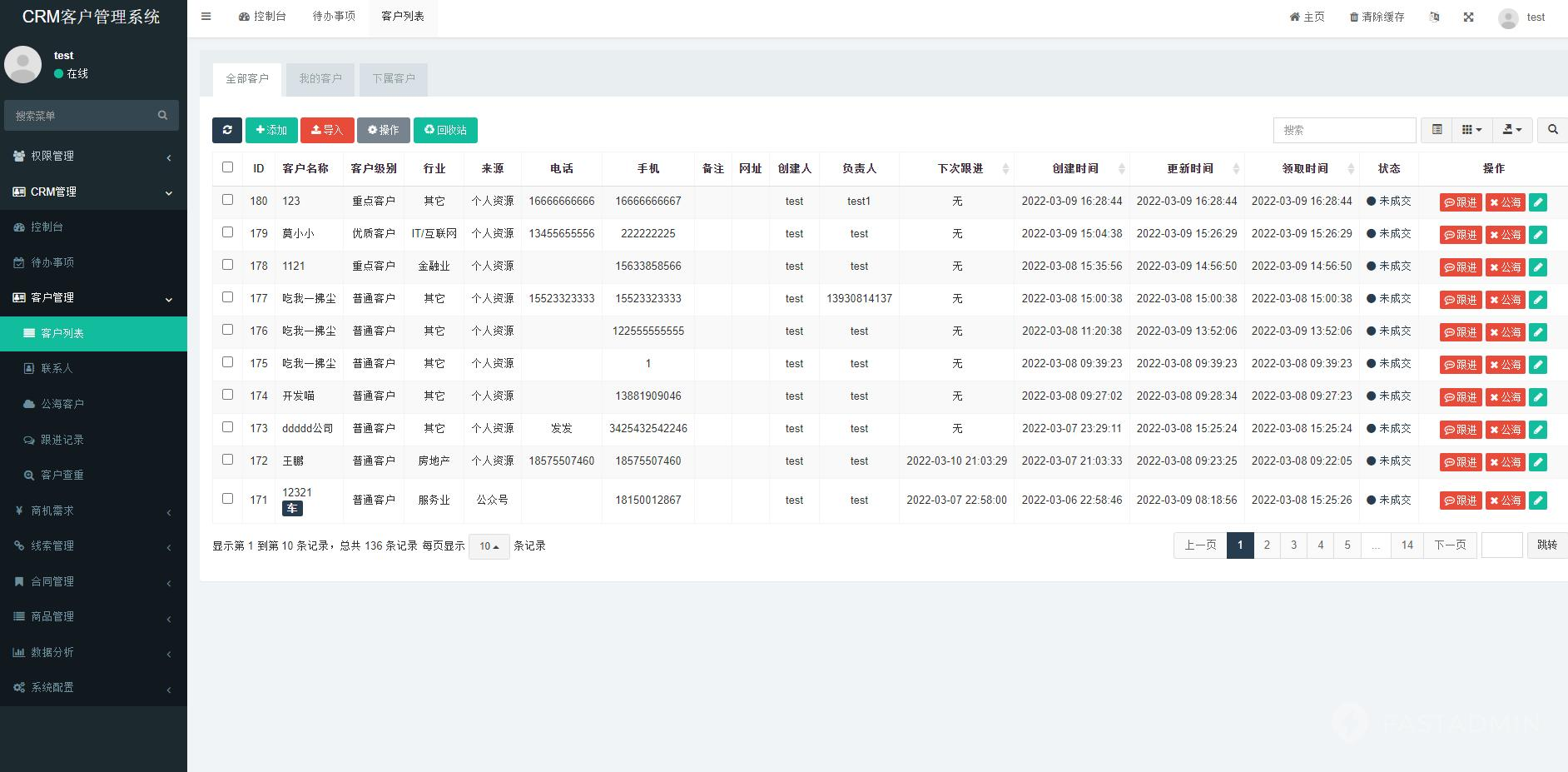Open the export format dropdown
Screen dimensions: 1568x772
(x=1512, y=130)
